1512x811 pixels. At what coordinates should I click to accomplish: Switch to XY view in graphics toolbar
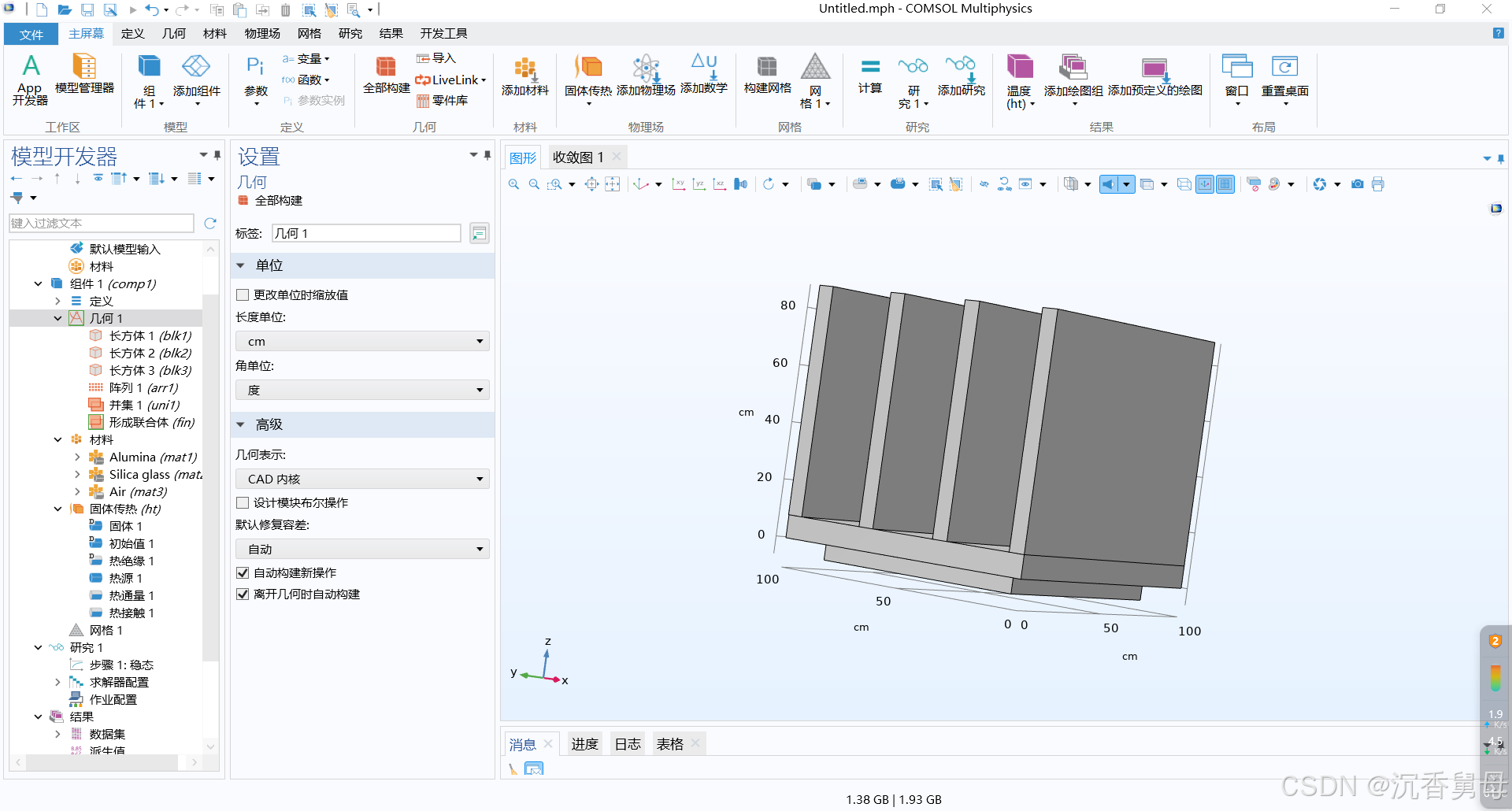coord(678,184)
